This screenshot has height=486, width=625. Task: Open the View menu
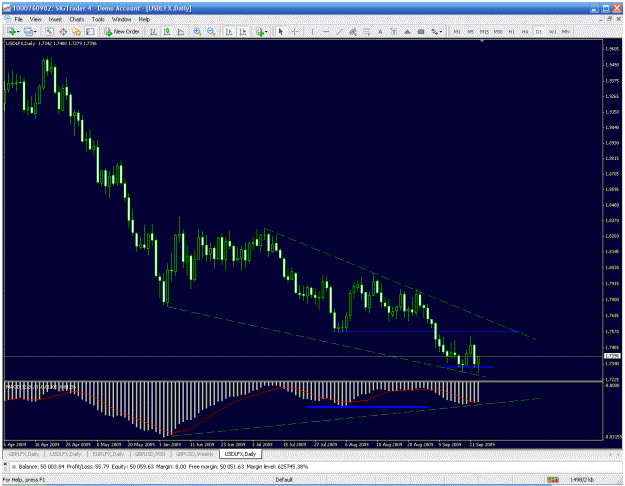(35, 19)
